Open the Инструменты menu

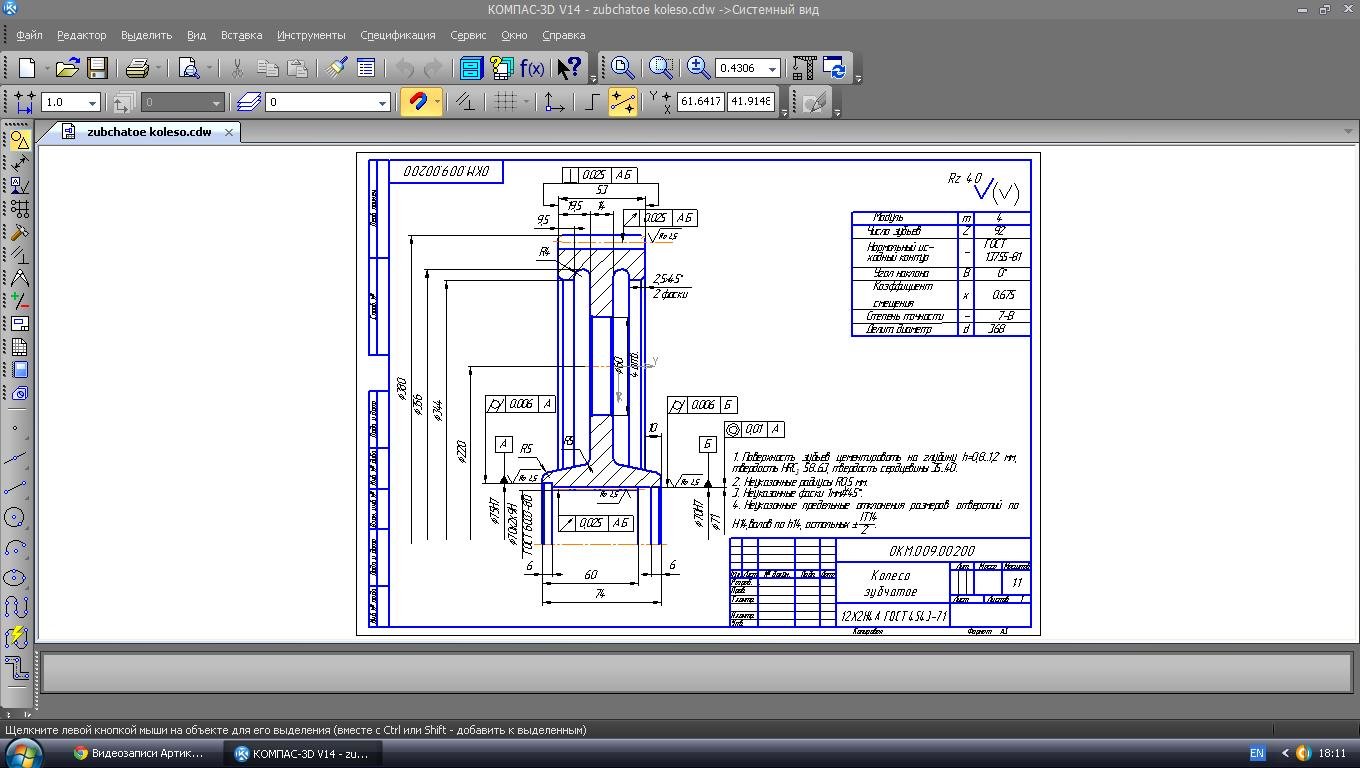(x=311, y=35)
